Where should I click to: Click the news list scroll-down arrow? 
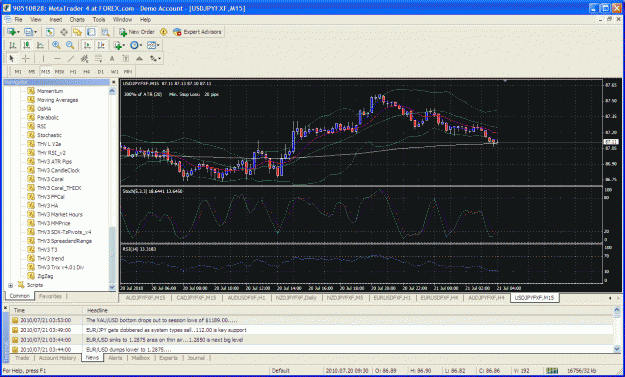[617, 349]
